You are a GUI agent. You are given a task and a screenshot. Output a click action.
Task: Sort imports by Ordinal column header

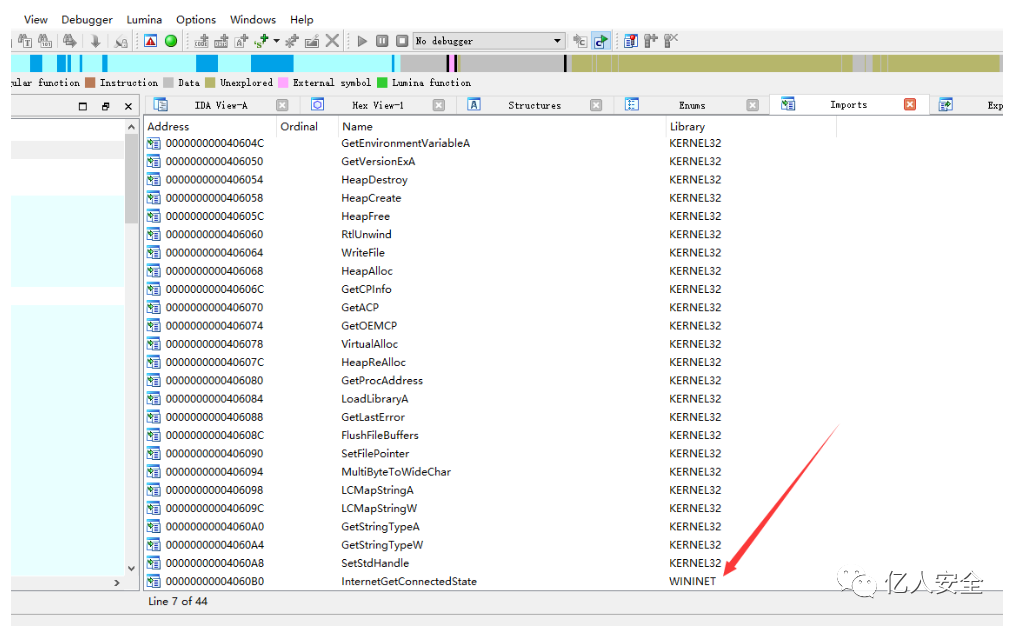307,126
